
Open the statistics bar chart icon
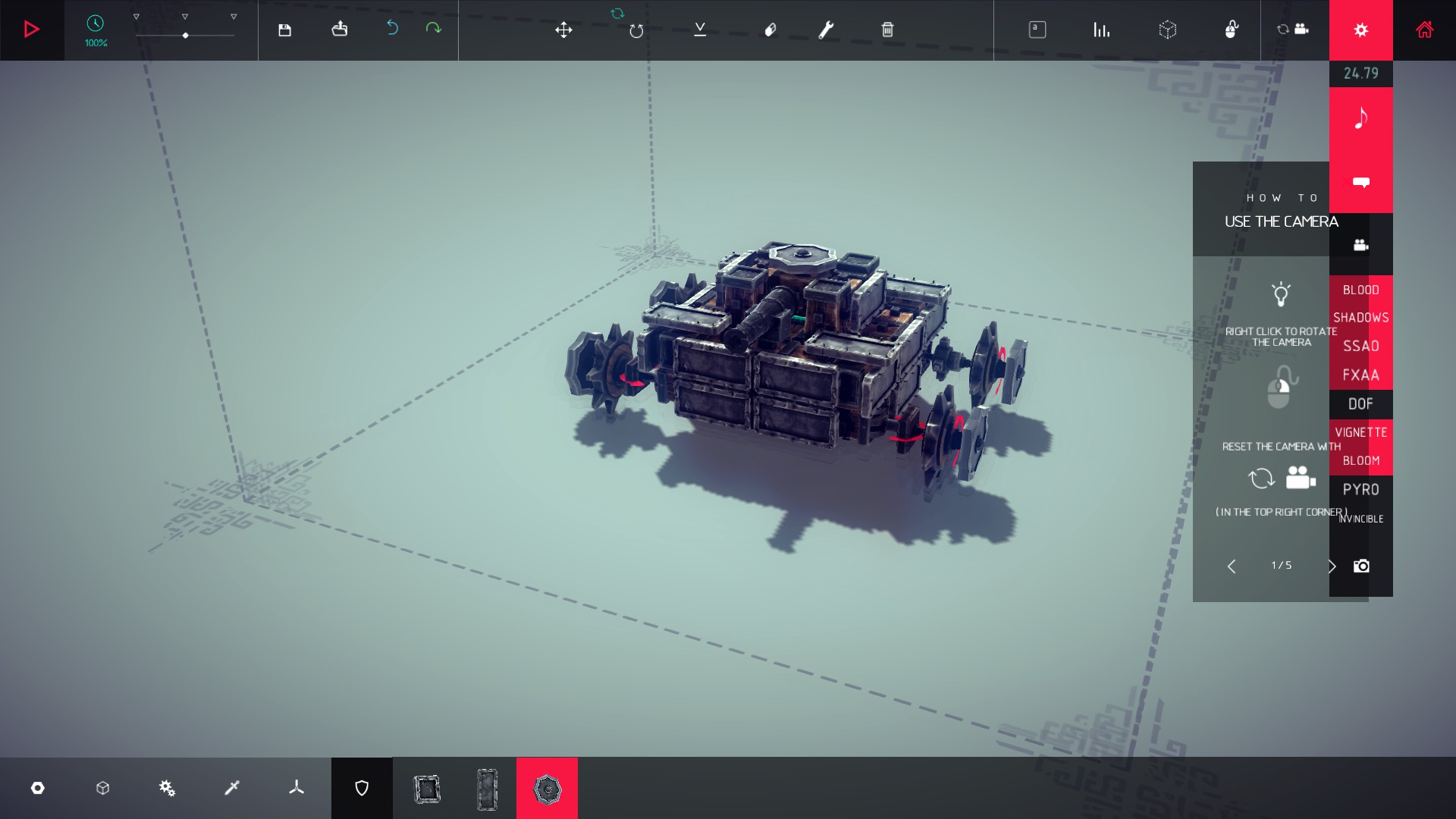click(x=1101, y=30)
